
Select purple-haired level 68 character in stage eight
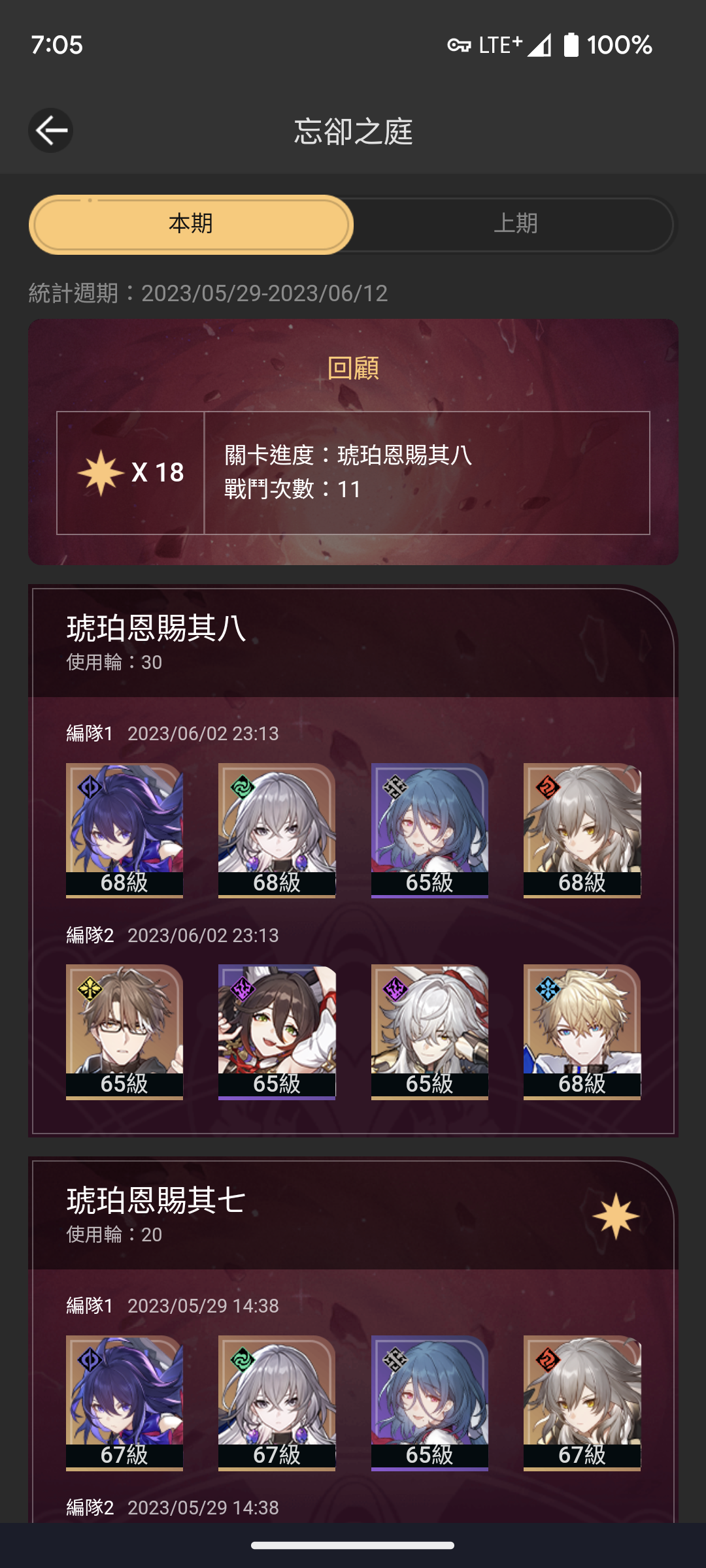(124, 830)
